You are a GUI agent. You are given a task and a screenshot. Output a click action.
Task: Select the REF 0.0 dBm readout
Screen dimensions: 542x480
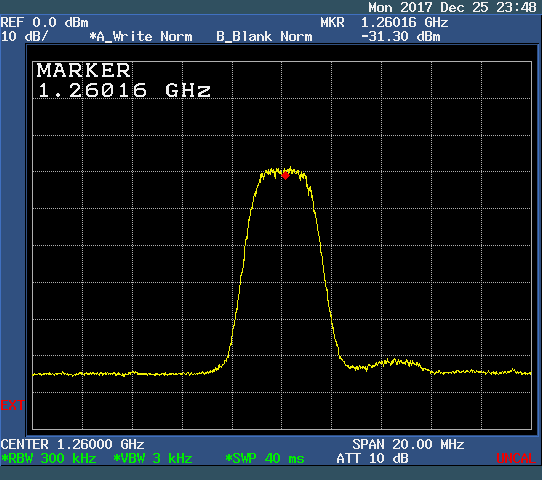(45, 22)
